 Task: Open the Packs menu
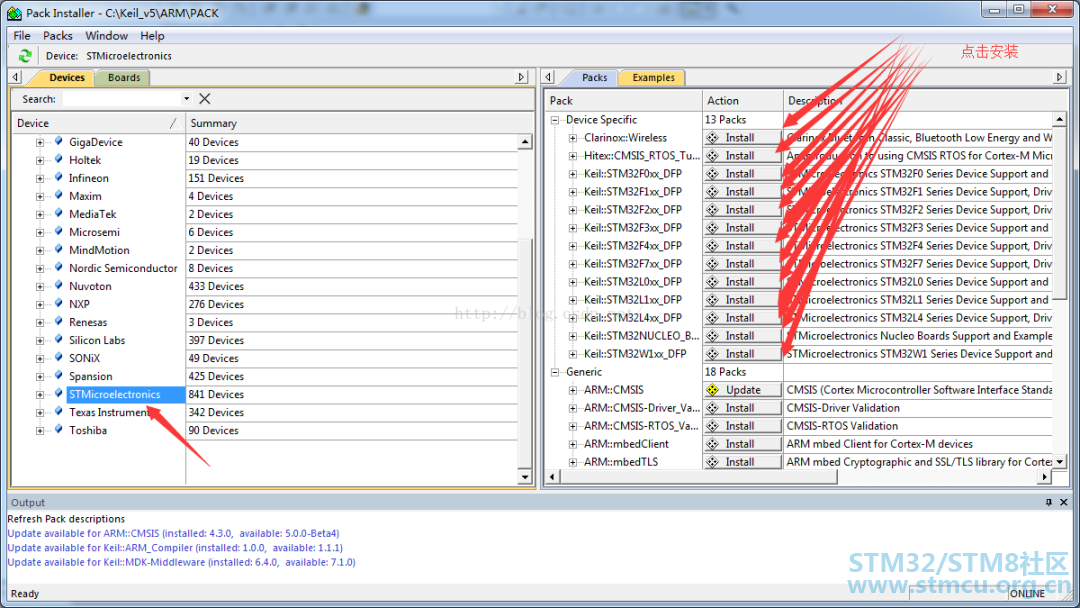pyautogui.click(x=58, y=36)
